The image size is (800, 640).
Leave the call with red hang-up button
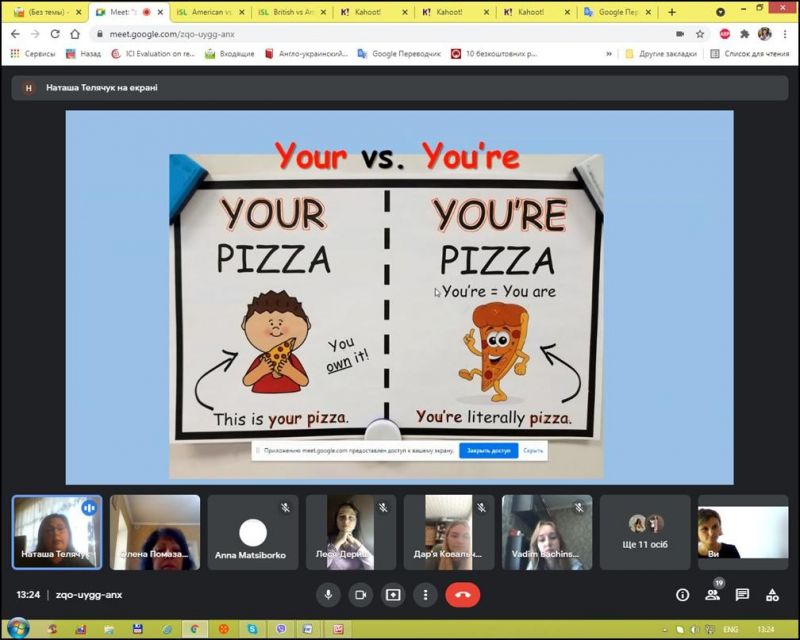click(x=463, y=595)
